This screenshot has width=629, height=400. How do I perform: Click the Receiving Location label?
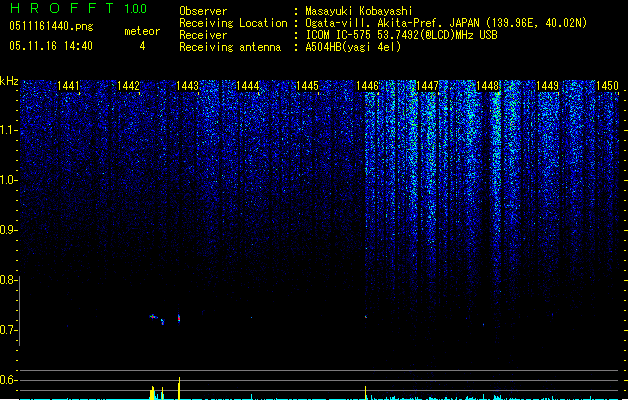233,23
